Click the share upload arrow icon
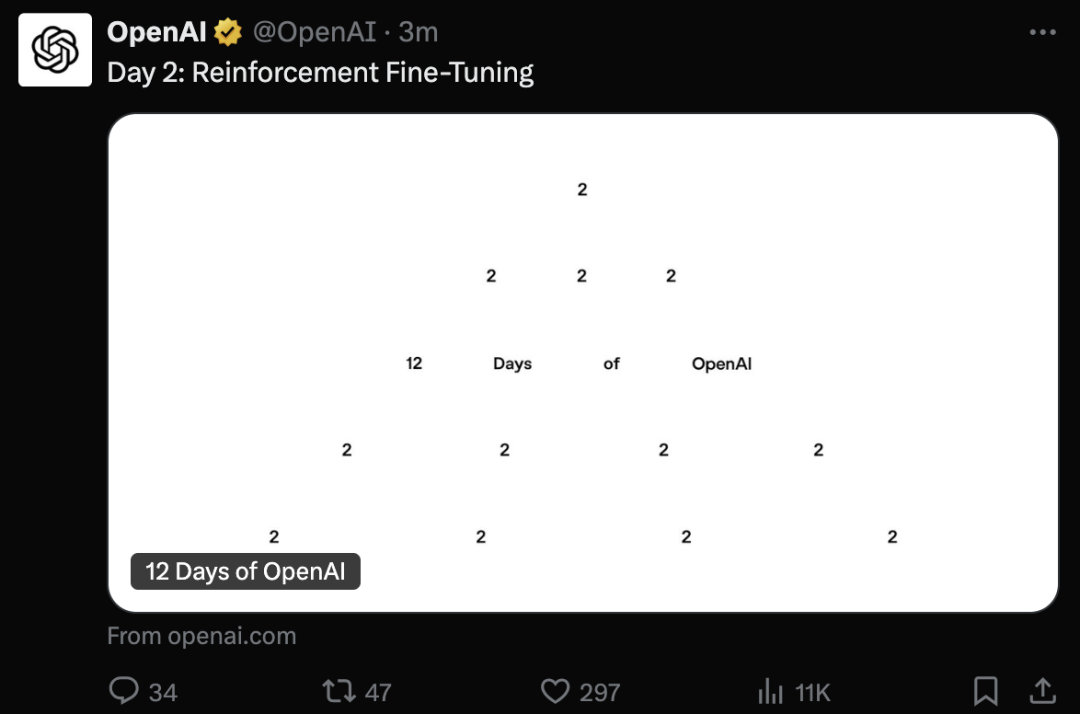1080x714 pixels. pyautogui.click(x=1042, y=691)
